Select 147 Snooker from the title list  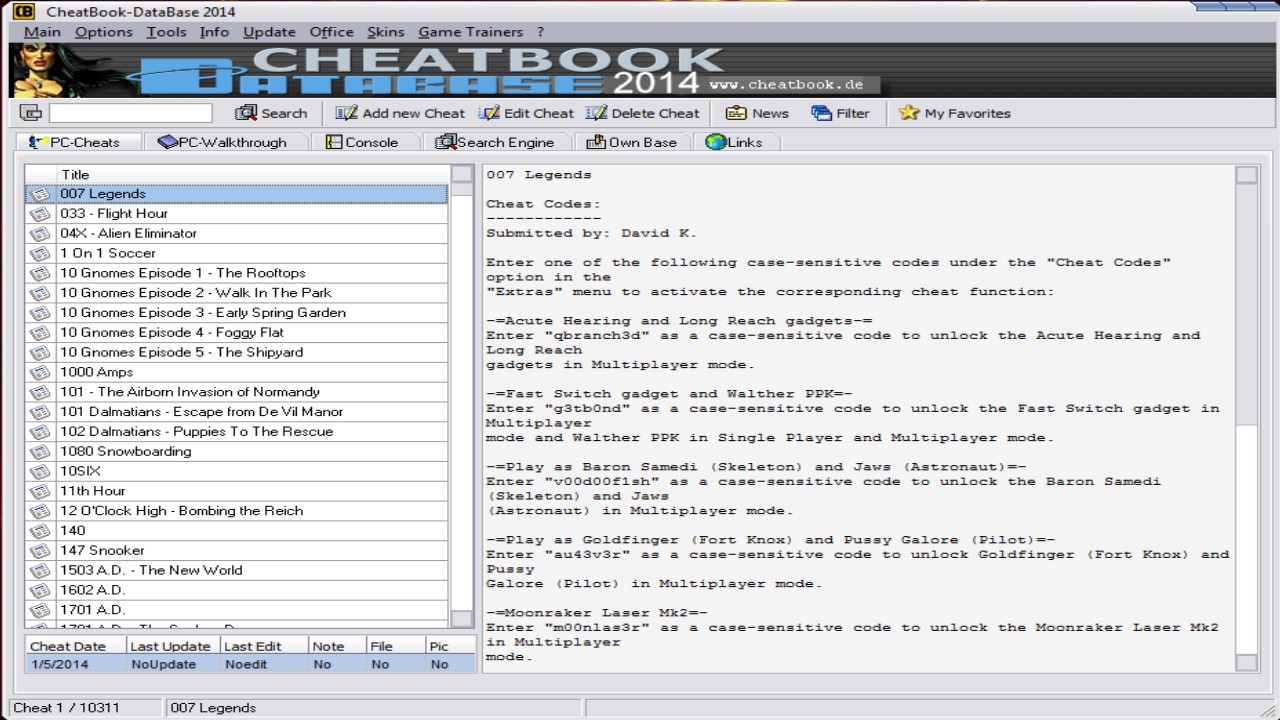(102, 550)
